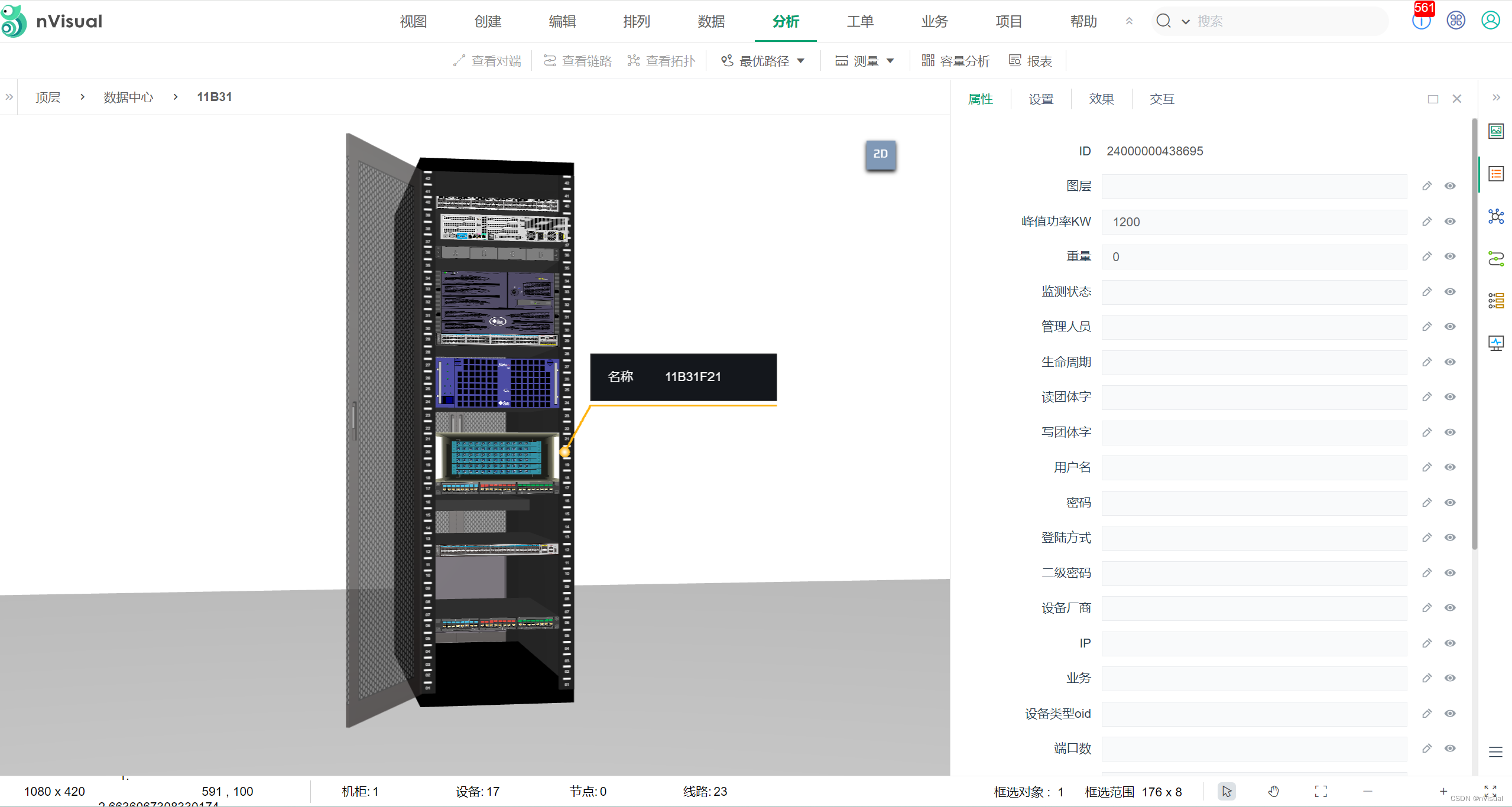Click the 2D view switch button
This screenshot has width=1512, height=807.
(880, 154)
